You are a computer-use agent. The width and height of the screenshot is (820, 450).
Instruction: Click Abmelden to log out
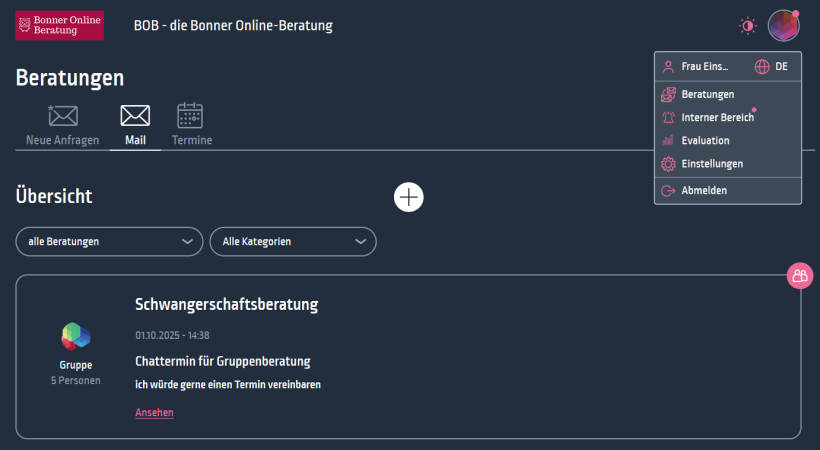[x=703, y=190]
